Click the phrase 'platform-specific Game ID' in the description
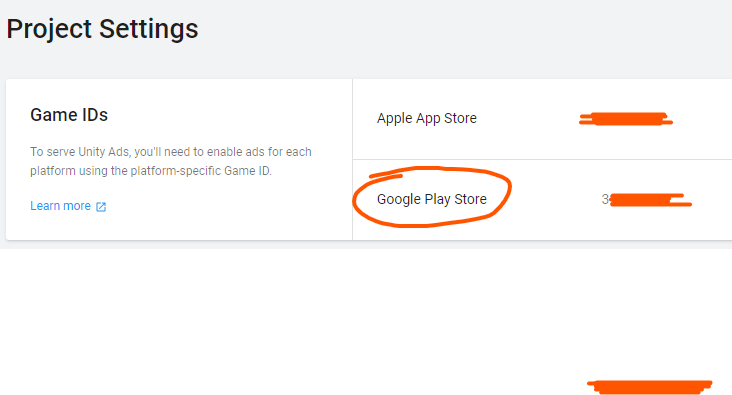Image resolution: width=732 pixels, height=395 pixels. pyautogui.click(x=200, y=171)
